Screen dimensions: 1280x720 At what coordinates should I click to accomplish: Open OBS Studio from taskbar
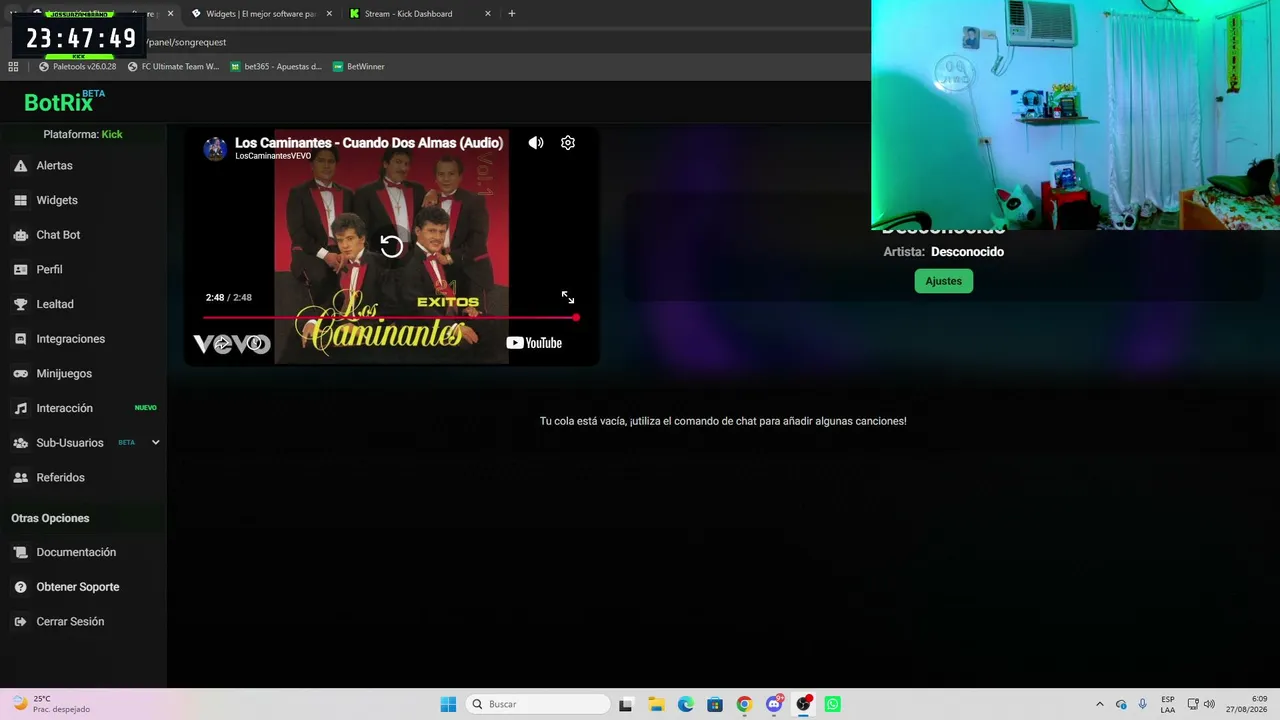click(803, 704)
